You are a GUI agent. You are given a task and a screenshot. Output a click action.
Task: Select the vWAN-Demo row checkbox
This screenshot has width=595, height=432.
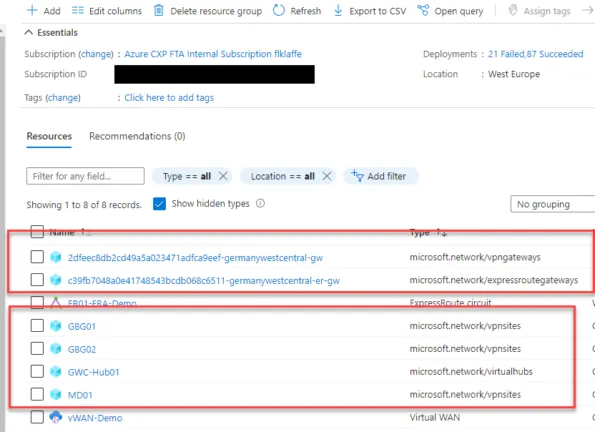37,417
